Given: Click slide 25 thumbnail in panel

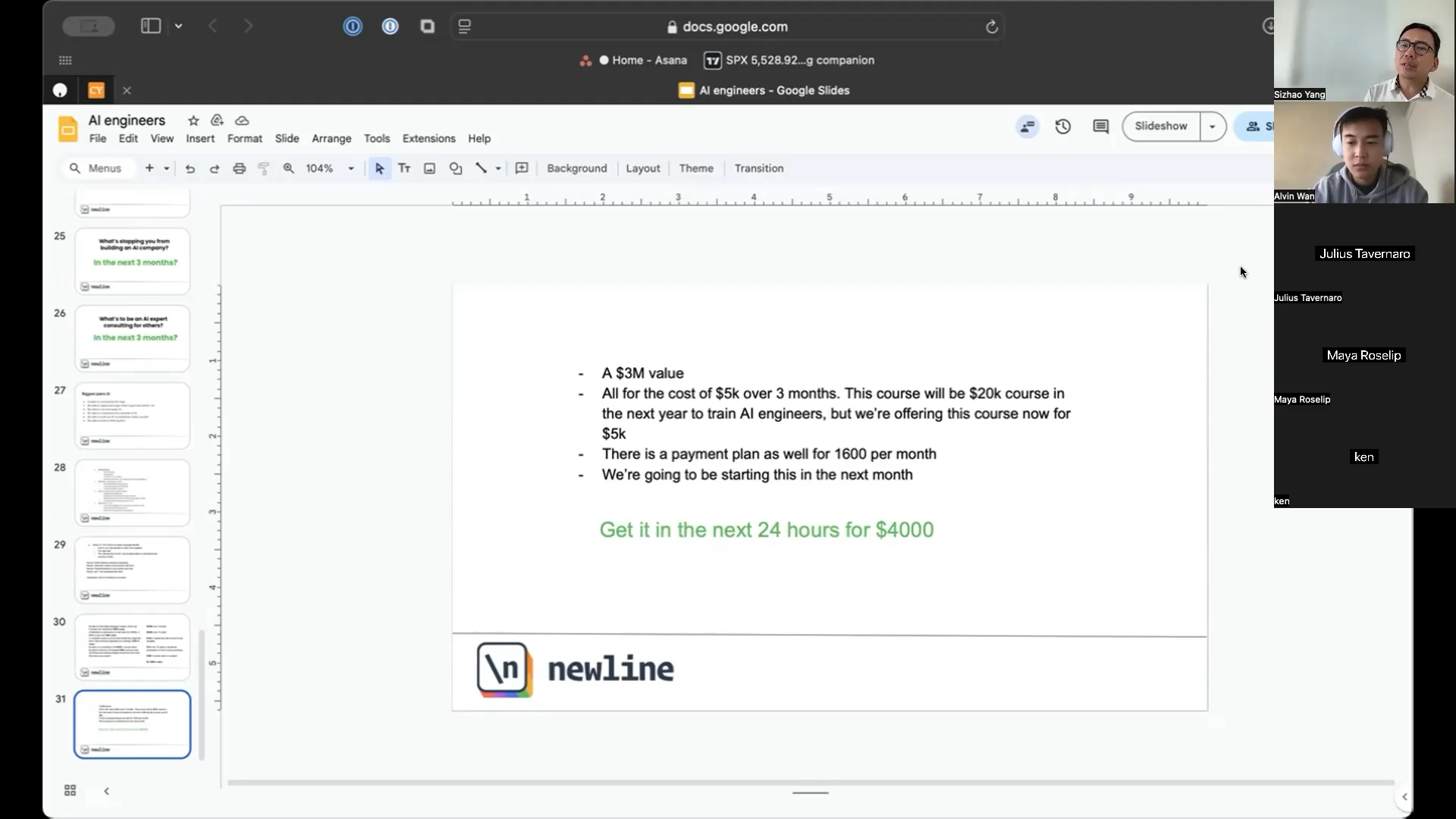Looking at the screenshot, I should click(x=134, y=260).
